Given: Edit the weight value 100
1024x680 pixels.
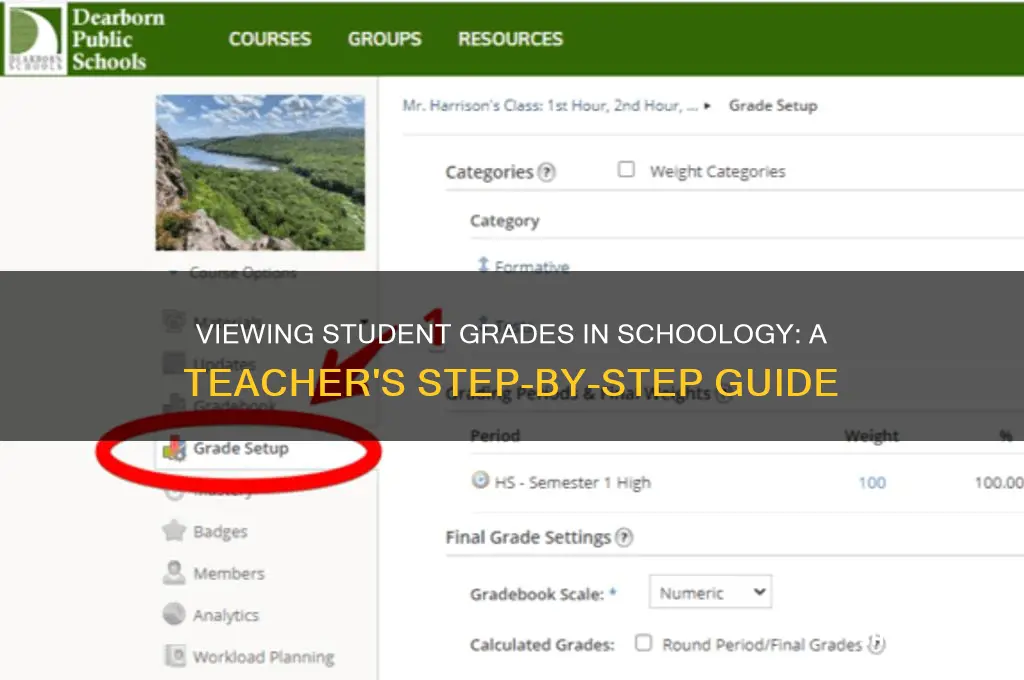Looking at the screenshot, I should tap(872, 483).
